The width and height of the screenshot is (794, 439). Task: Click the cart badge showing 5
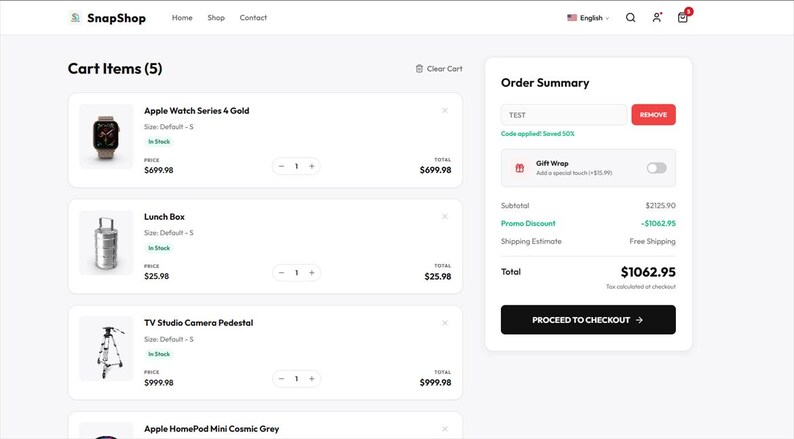coord(689,11)
